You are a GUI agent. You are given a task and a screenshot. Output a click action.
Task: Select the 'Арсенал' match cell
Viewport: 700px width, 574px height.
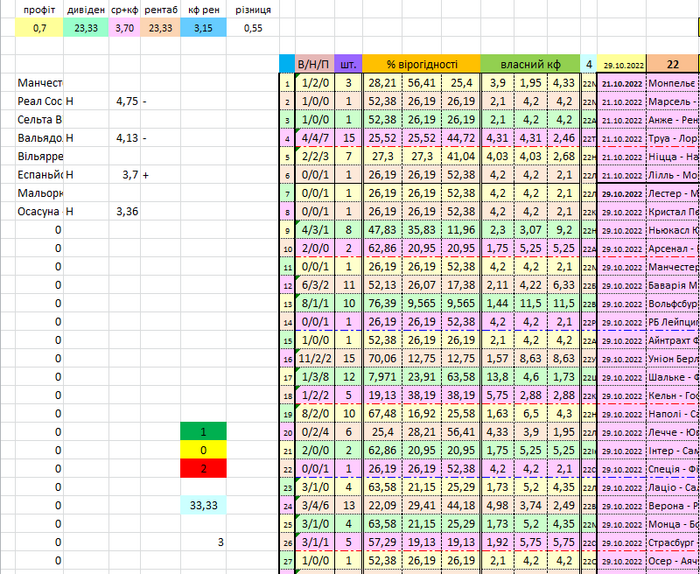coord(673,248)
